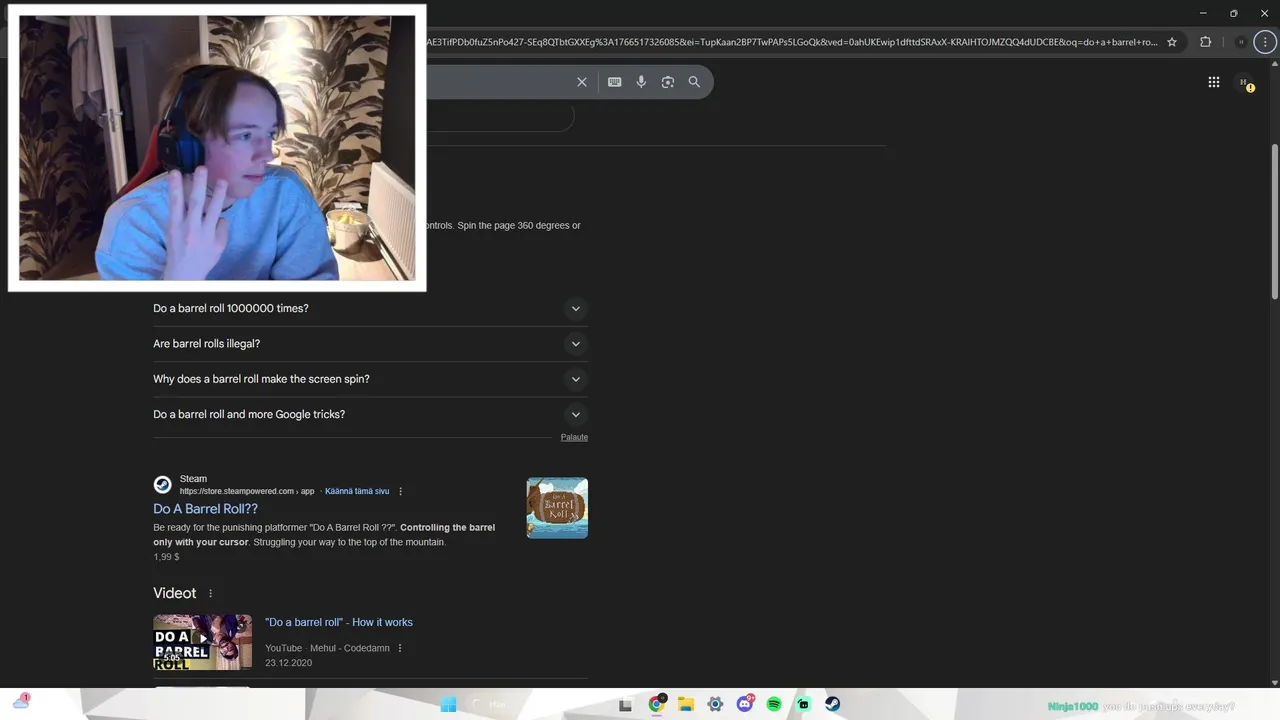Click the "1,99 $" price text
Screen dimensions: 1280x720
[x=166, y=557]
